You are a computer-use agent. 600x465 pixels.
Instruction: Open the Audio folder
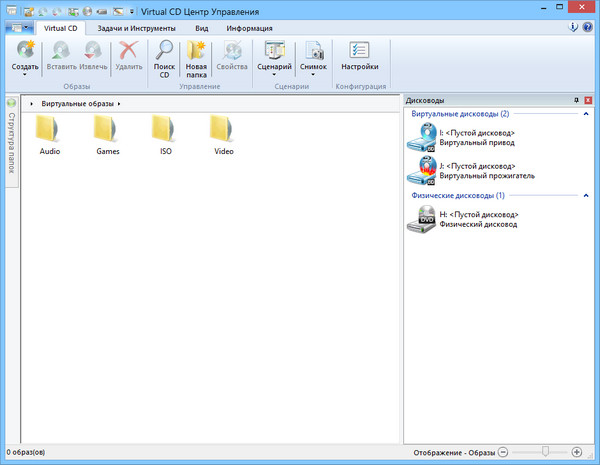(x=50, y=135)
